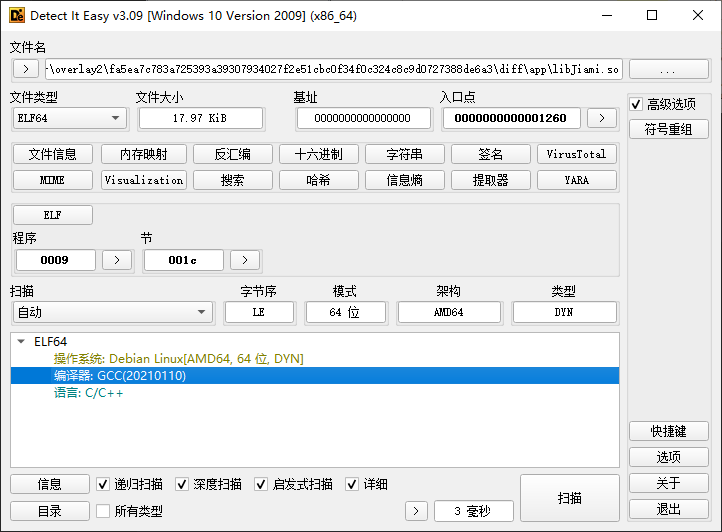This screenshot has width=722, height=532.
Task: Click the arrow button beside the file path
Action: [25, 69]
